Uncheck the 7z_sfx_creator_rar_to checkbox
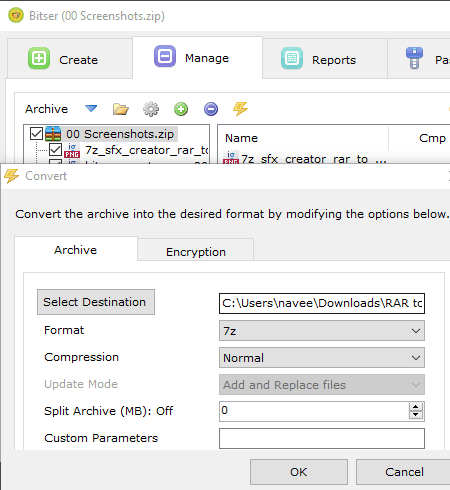 pyautogui.click(x=55, y=150)
